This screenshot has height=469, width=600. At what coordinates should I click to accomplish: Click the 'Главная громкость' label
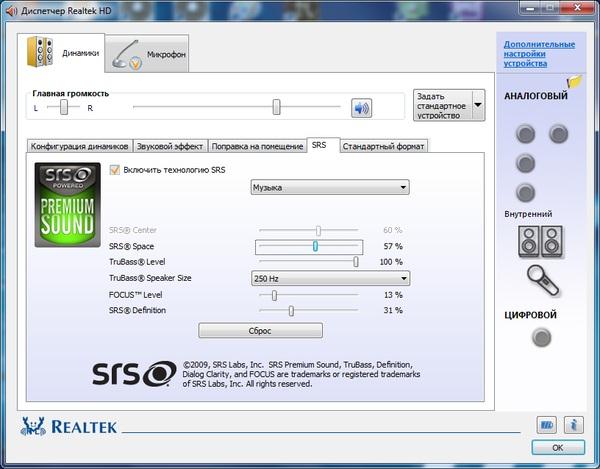coord(71,93)
